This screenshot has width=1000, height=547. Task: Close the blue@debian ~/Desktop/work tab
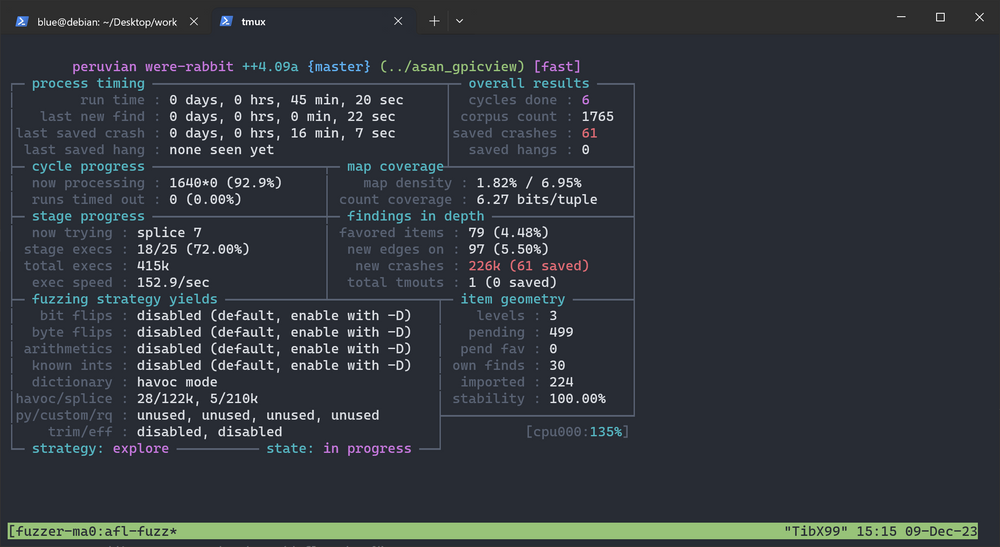[192, 20]
